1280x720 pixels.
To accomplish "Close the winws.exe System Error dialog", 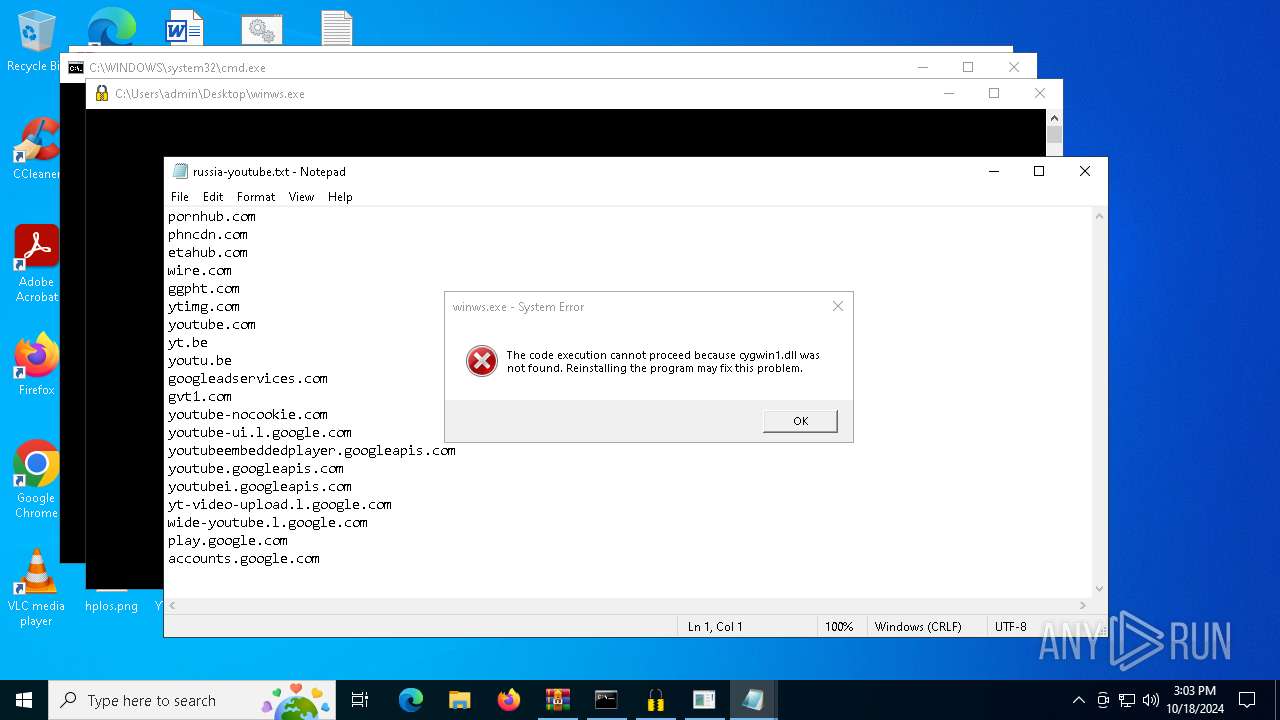I will pyautogui.click(x=838, y=306).
